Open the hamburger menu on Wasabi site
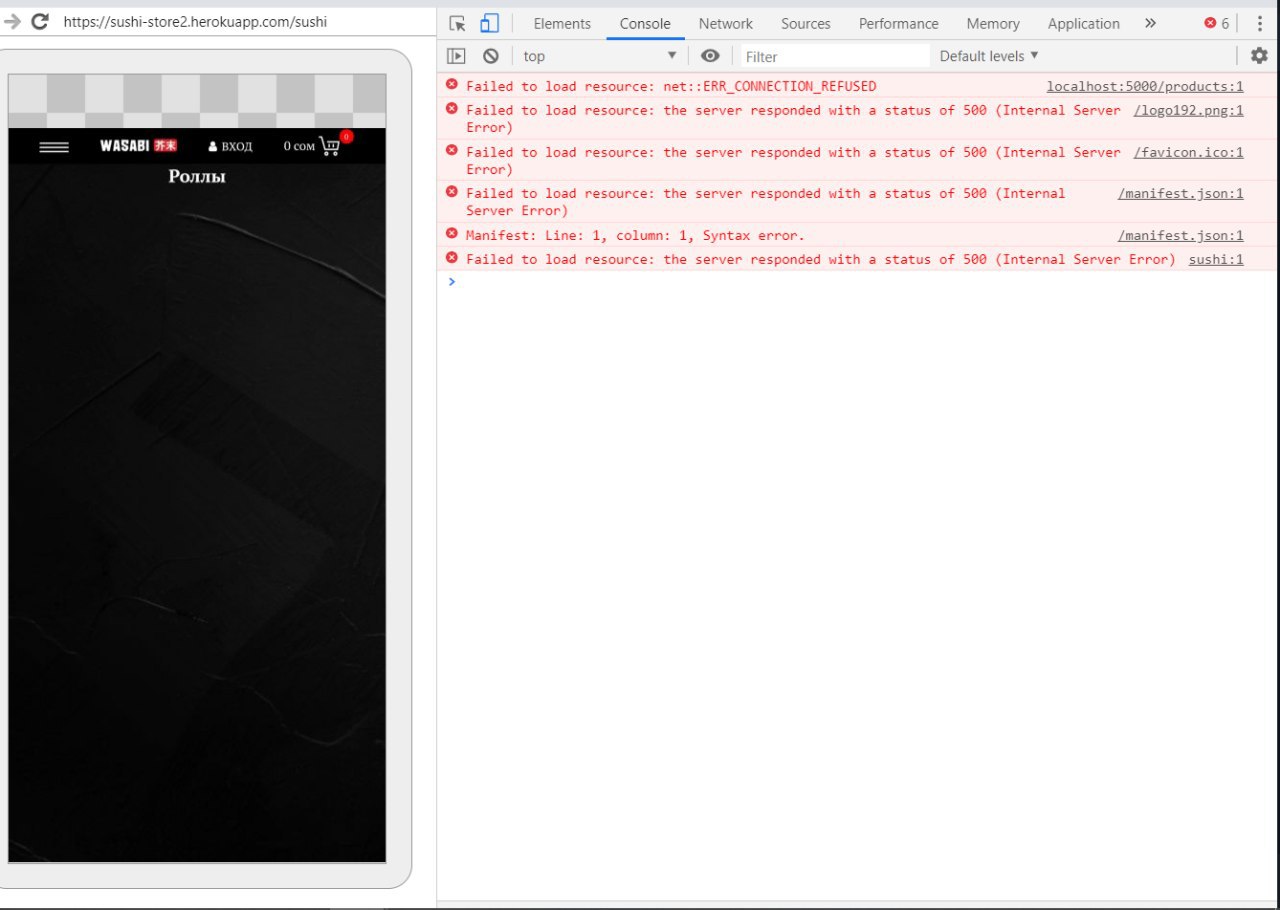The image size is (1280, 910). tap(54, 147)
